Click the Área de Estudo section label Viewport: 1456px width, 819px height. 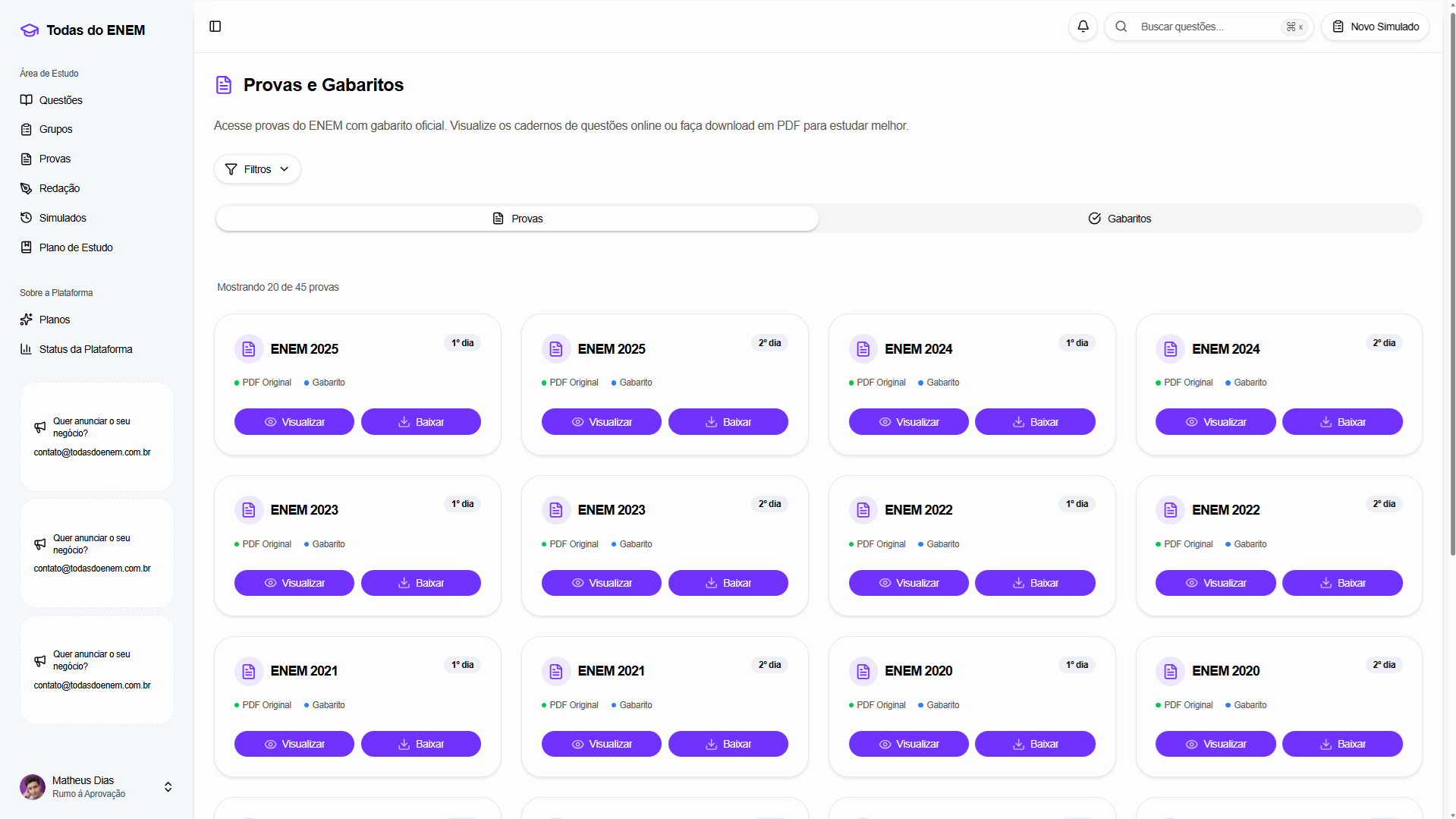click(x=49, y=74)
